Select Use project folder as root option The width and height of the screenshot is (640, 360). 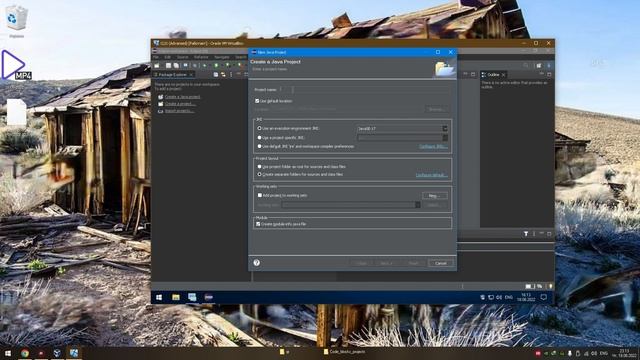pos(259,167)
